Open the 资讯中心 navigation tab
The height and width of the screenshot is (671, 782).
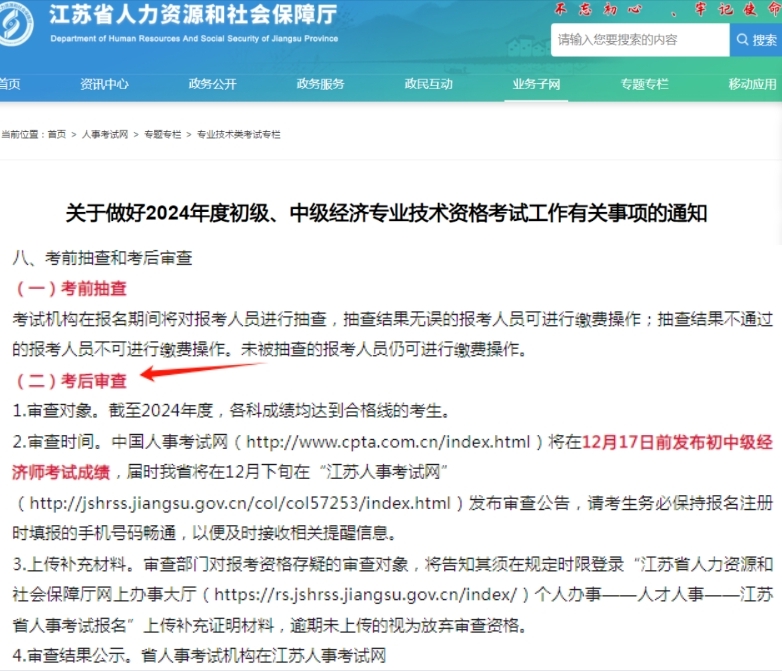click(104, 84)
